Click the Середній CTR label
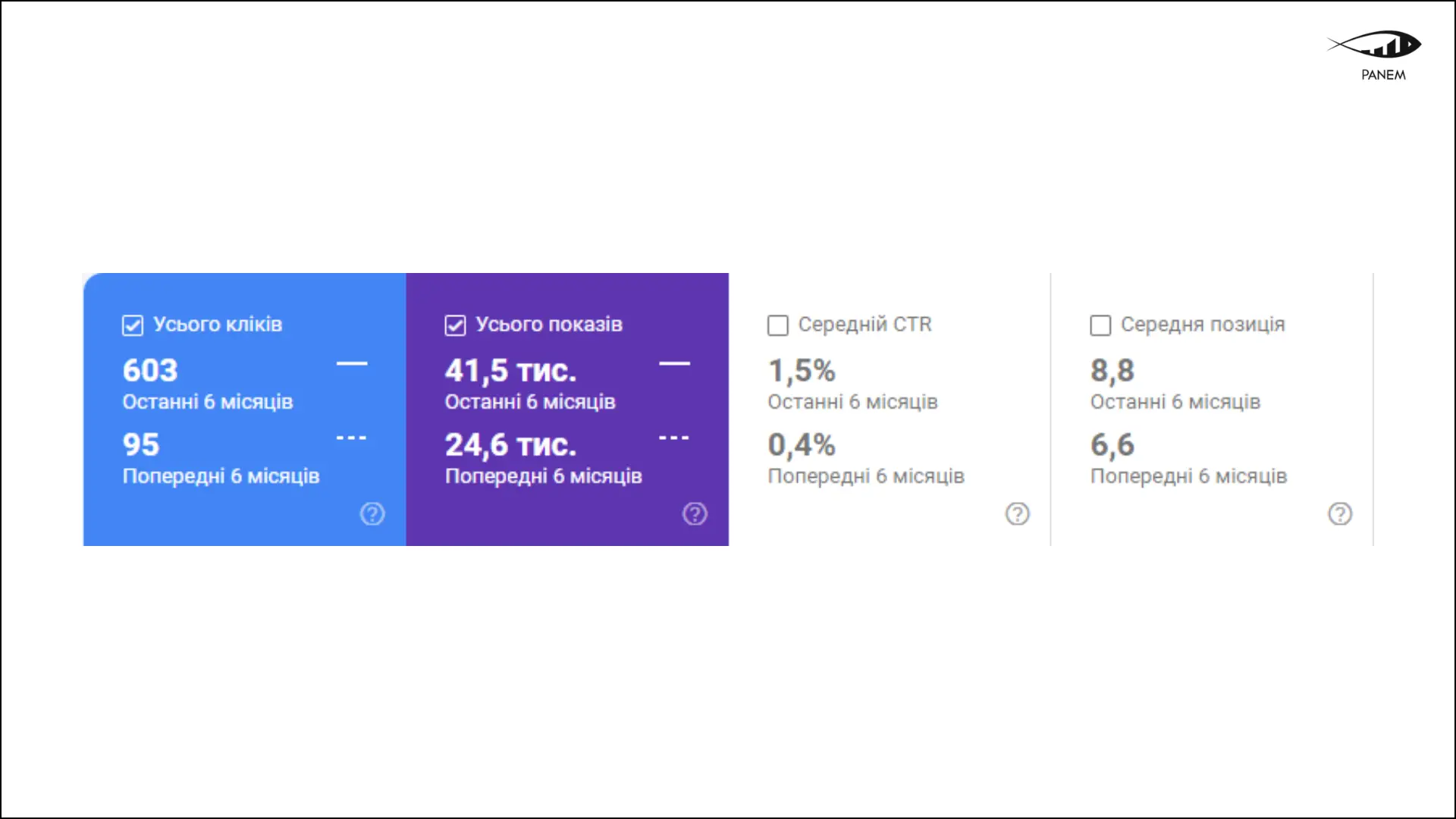 point(864,325)
